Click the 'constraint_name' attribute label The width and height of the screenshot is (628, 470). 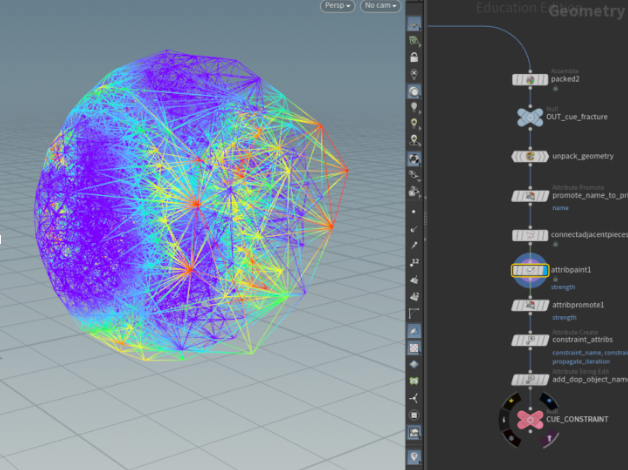[x=577, y=353]
